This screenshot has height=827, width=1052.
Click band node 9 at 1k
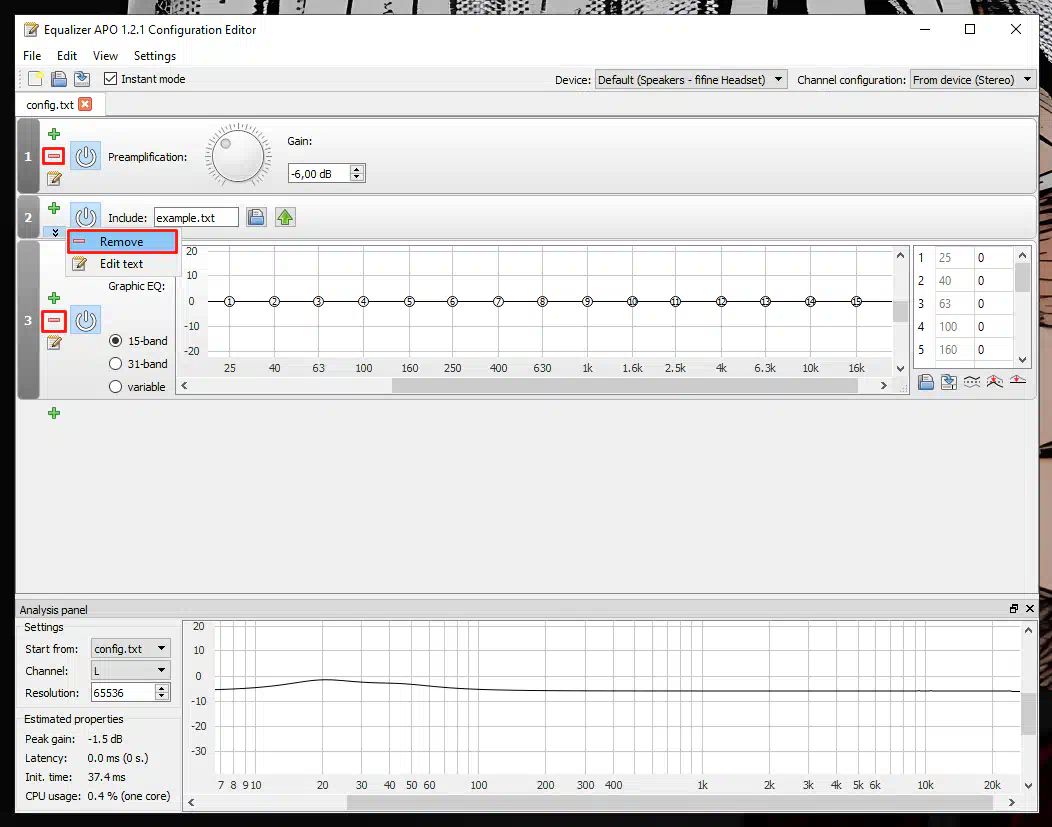pyautogui.click(x=587, y=302)
